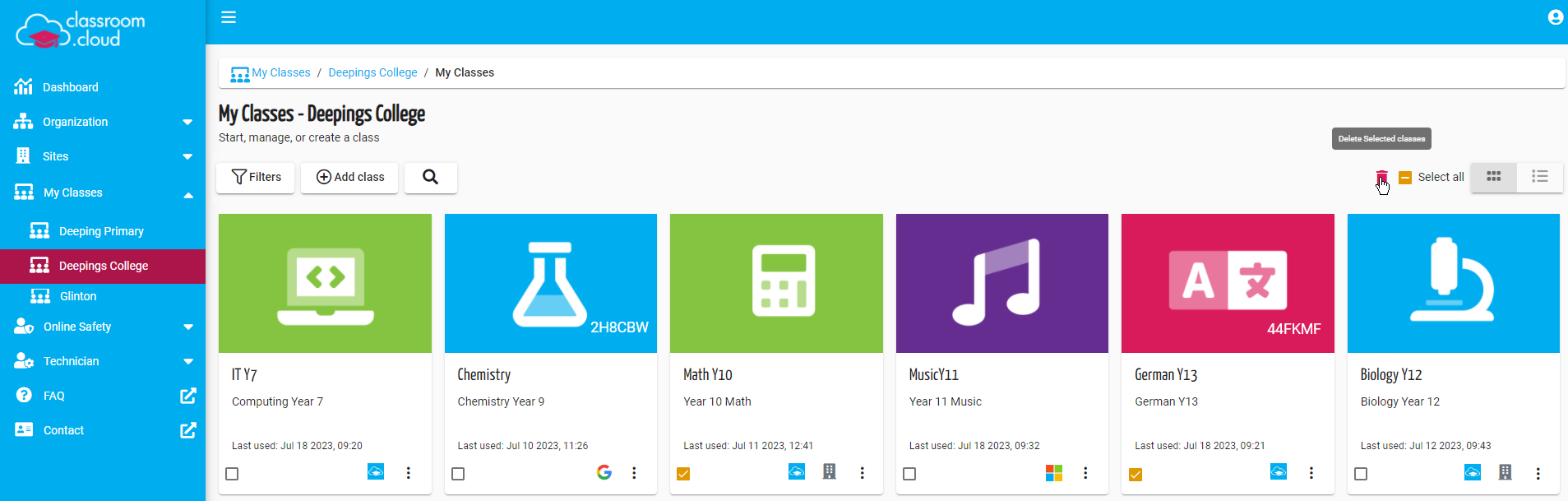Open the user account profile icon

coord(1555,17)
